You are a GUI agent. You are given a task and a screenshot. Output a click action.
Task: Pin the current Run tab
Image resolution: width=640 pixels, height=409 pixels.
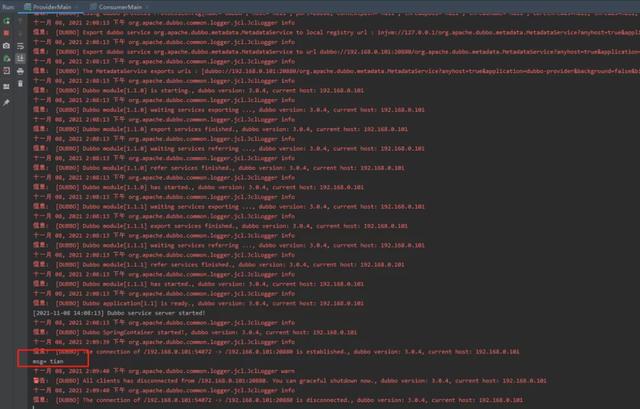[x=7, y=102]
